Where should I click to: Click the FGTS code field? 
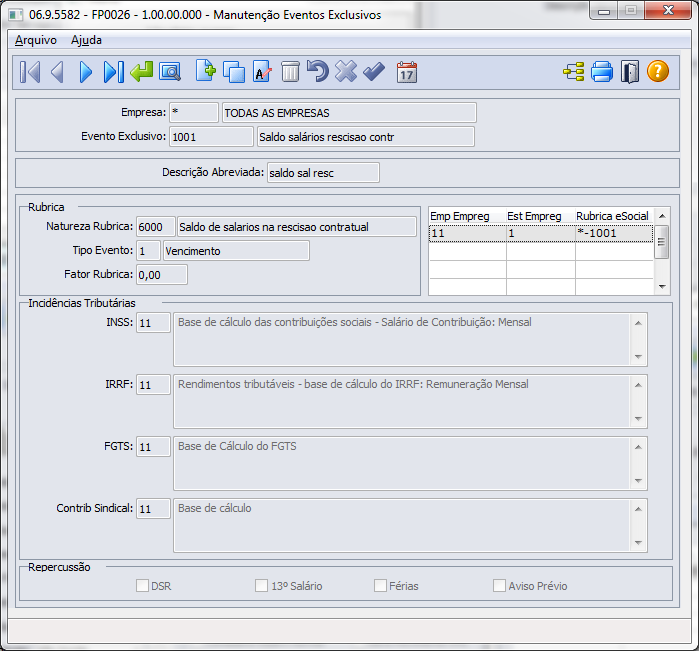coord(153,447)
